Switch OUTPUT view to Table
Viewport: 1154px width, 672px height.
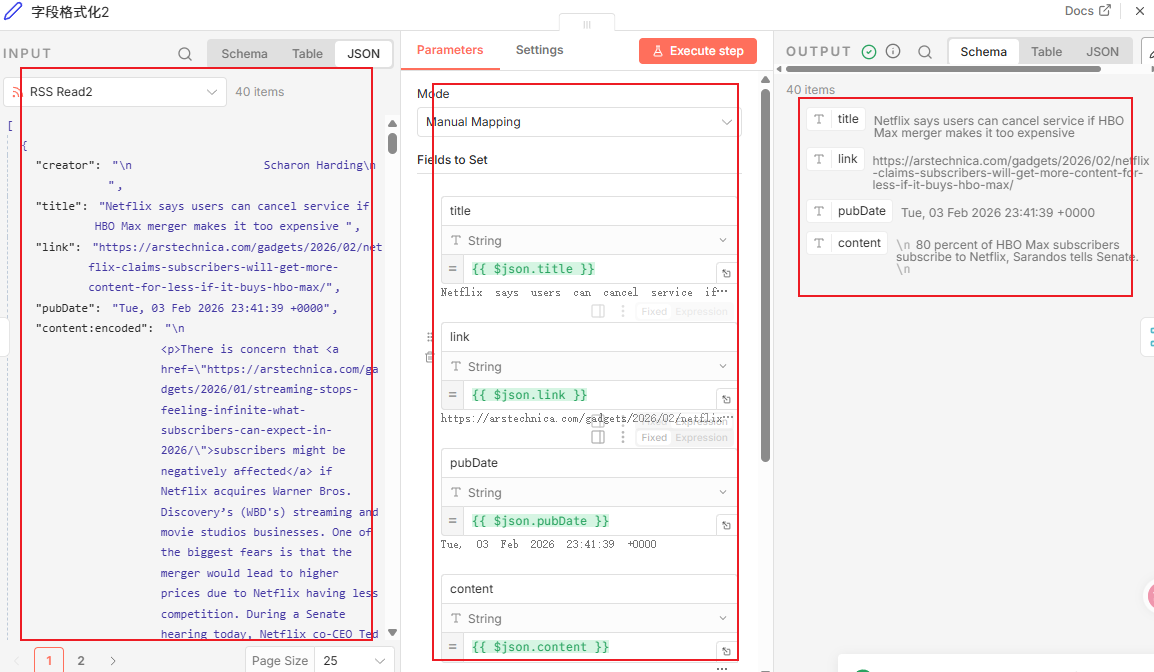click(x=1046, y=52)
